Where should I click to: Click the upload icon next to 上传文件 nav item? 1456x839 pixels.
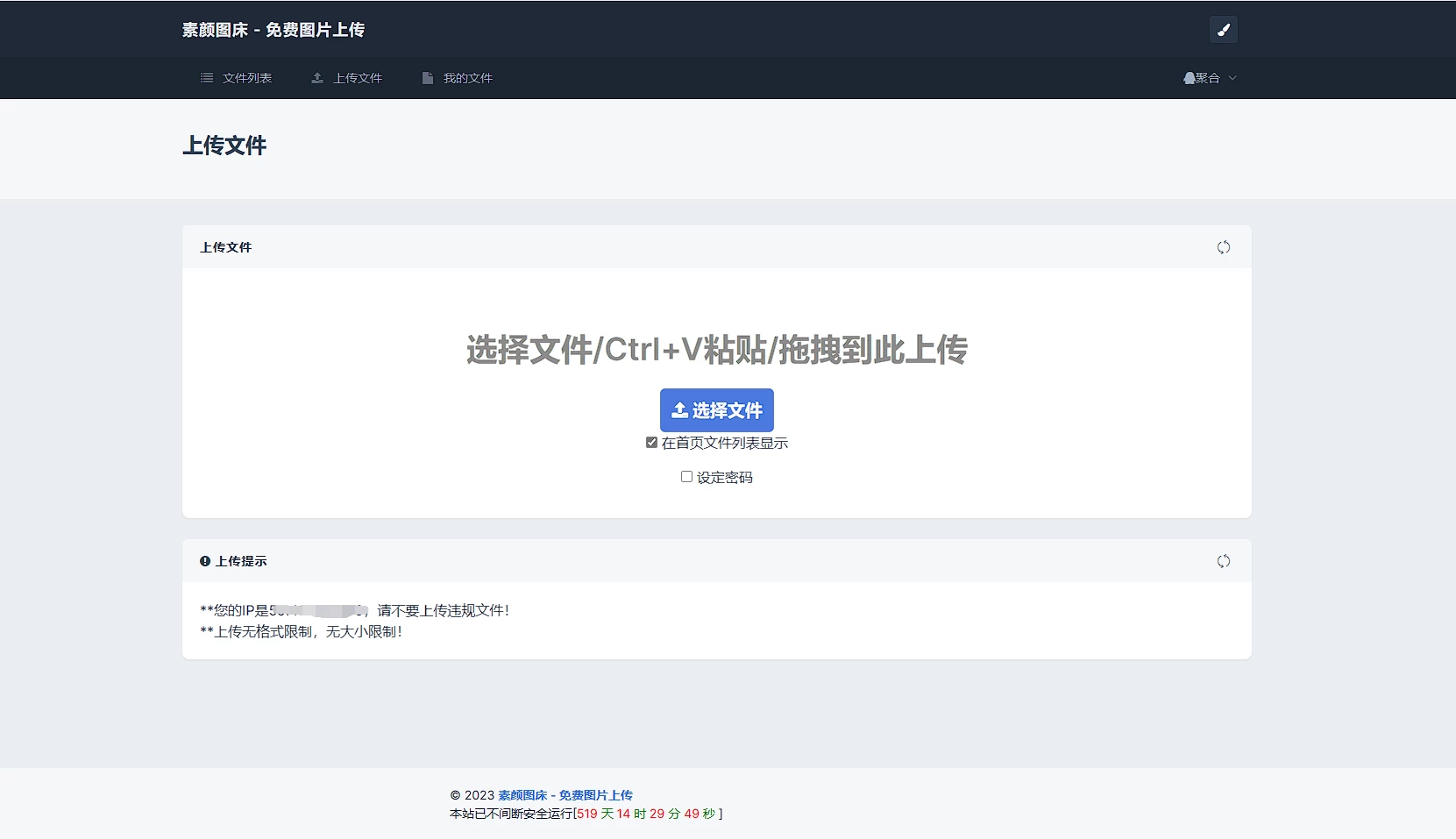pyautogui.click(x=317, y=78)
